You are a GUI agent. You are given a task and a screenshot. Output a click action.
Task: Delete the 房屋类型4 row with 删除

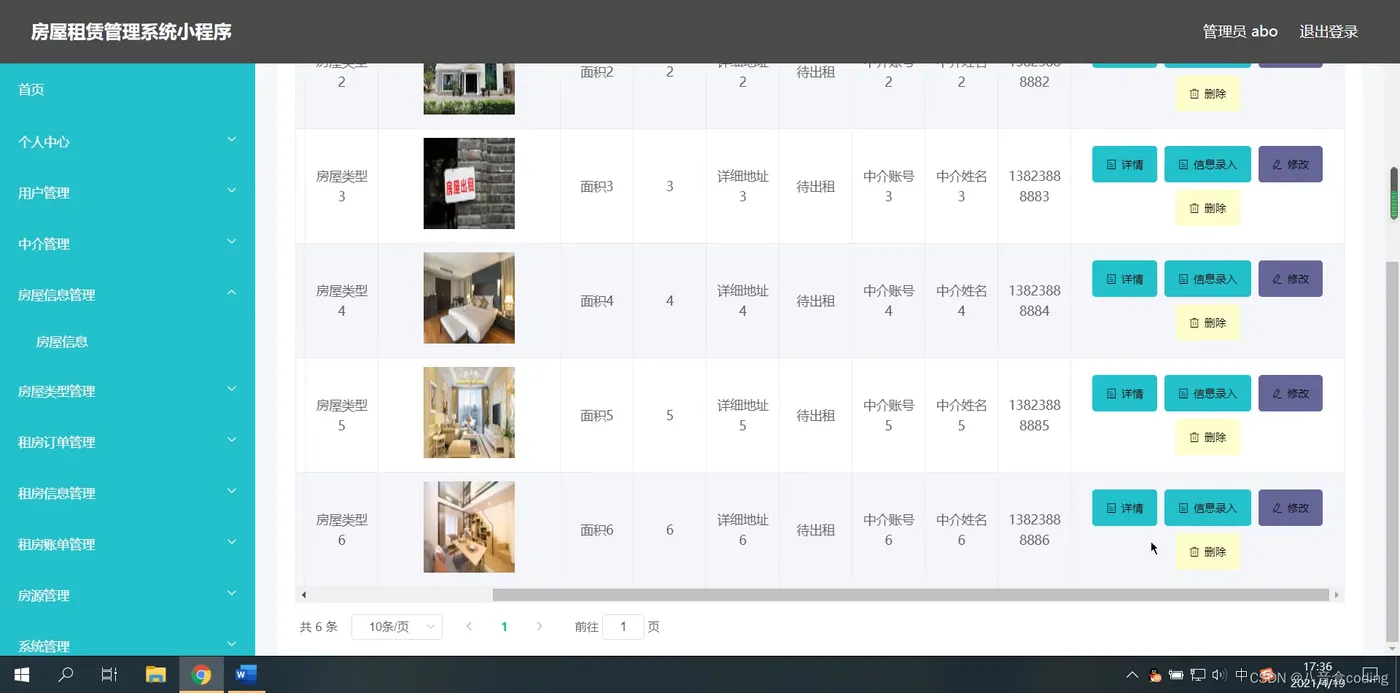click(1207, 323)
